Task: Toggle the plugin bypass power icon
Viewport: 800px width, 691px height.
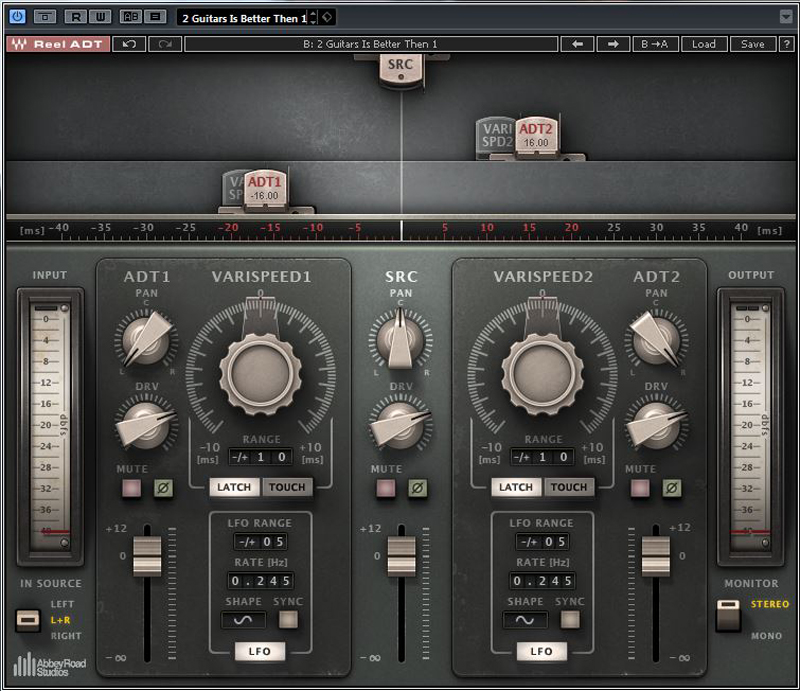Action: 18,16
